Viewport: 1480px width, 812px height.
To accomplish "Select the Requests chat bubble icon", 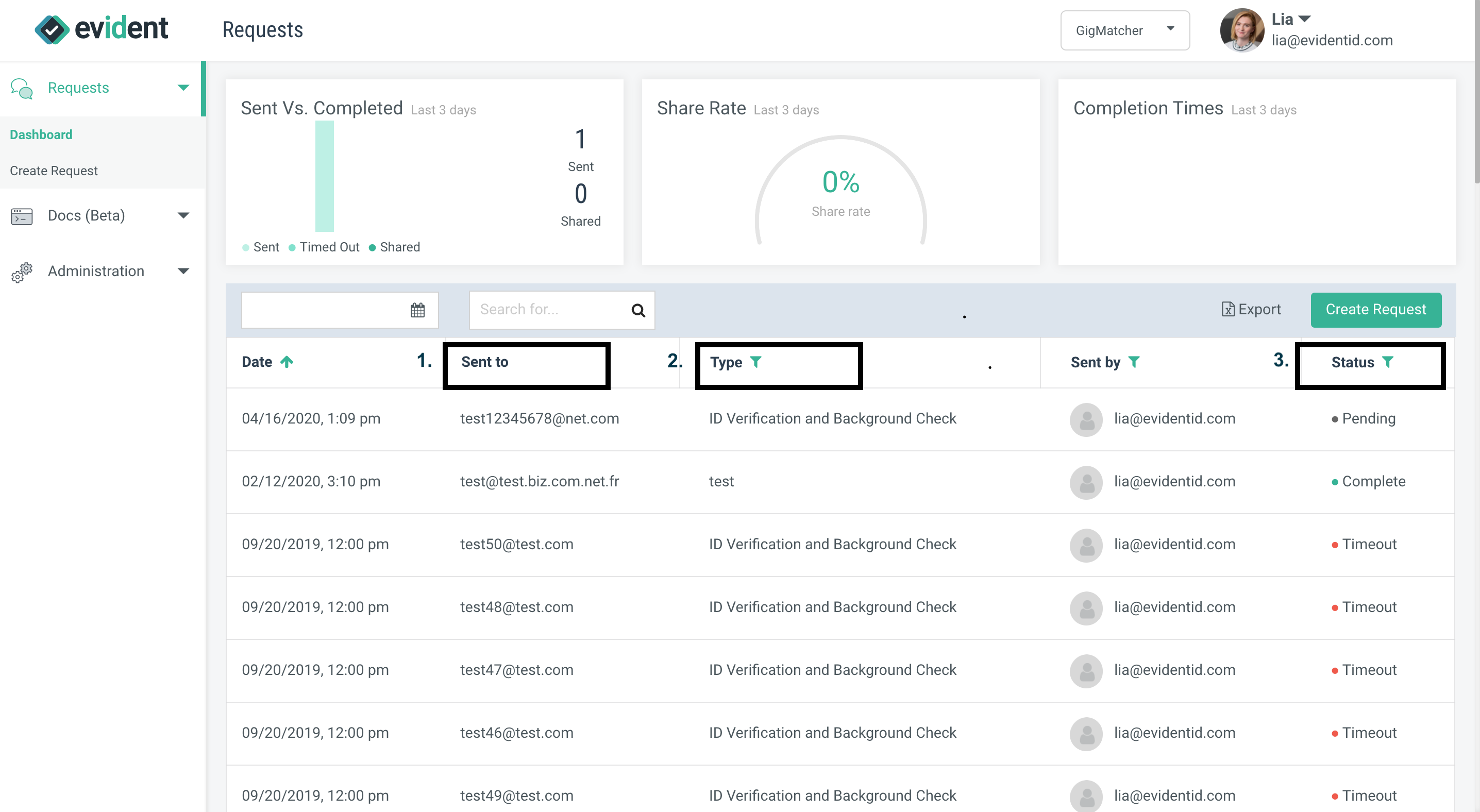I will pyautogui.click(x=21, y=87).
